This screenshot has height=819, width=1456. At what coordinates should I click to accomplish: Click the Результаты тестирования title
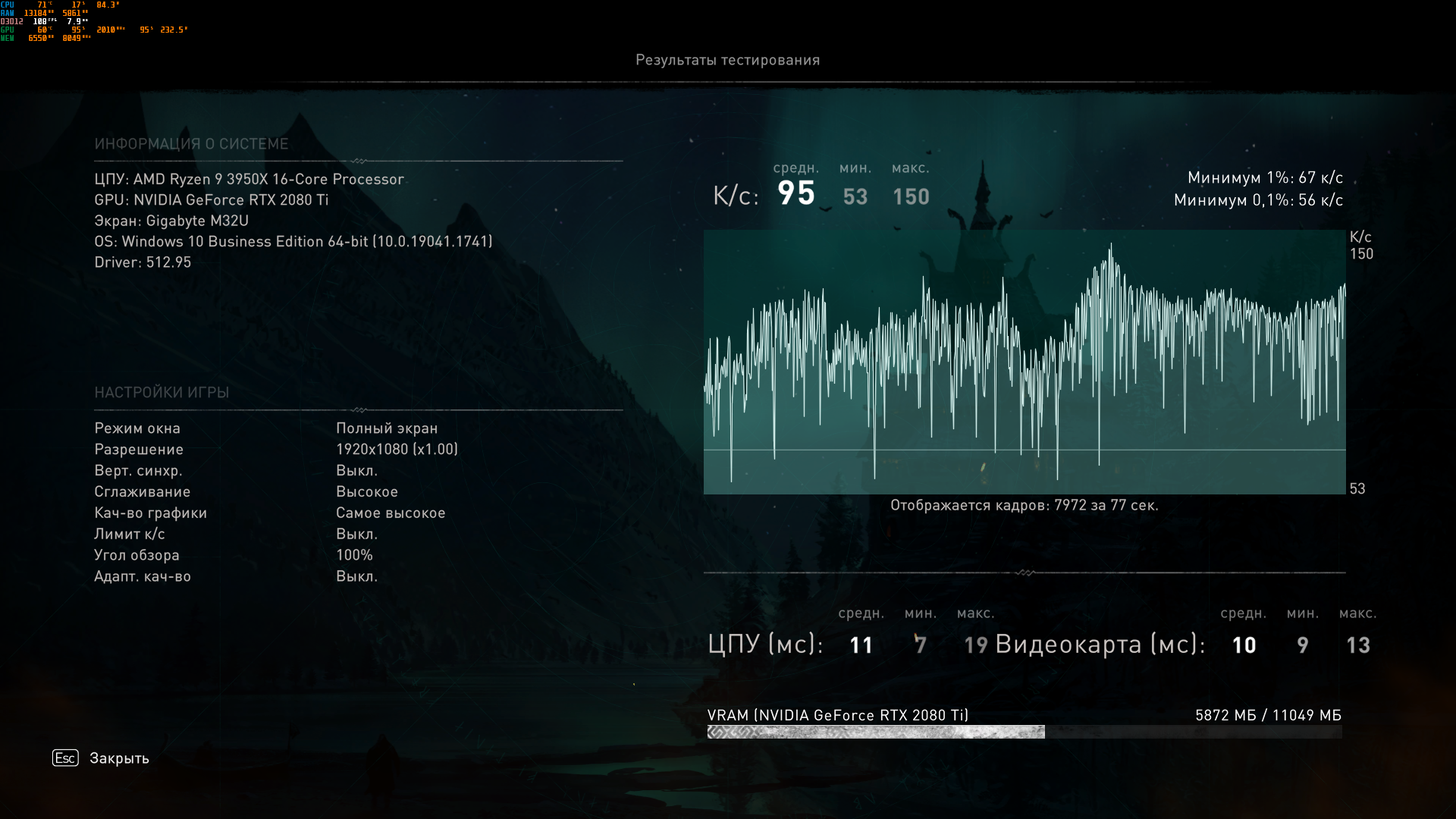coord(727,60)
